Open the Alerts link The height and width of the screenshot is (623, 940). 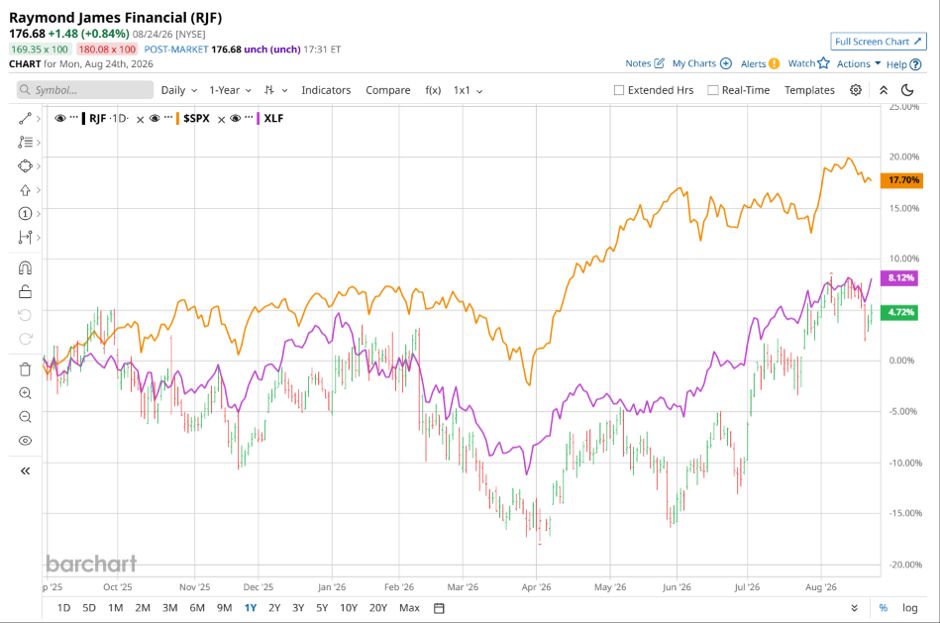tap(760, 64)
